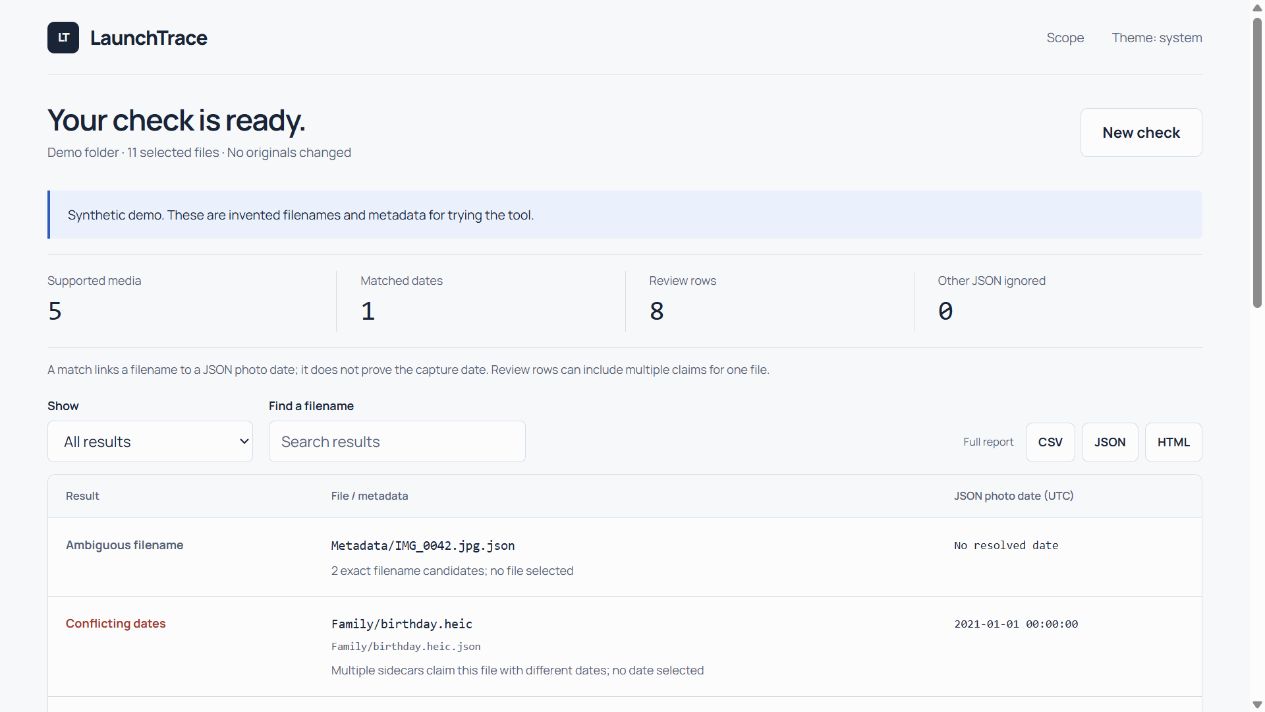Click the '2021-01-01 00:00:00' date value

pos(1016,624)
